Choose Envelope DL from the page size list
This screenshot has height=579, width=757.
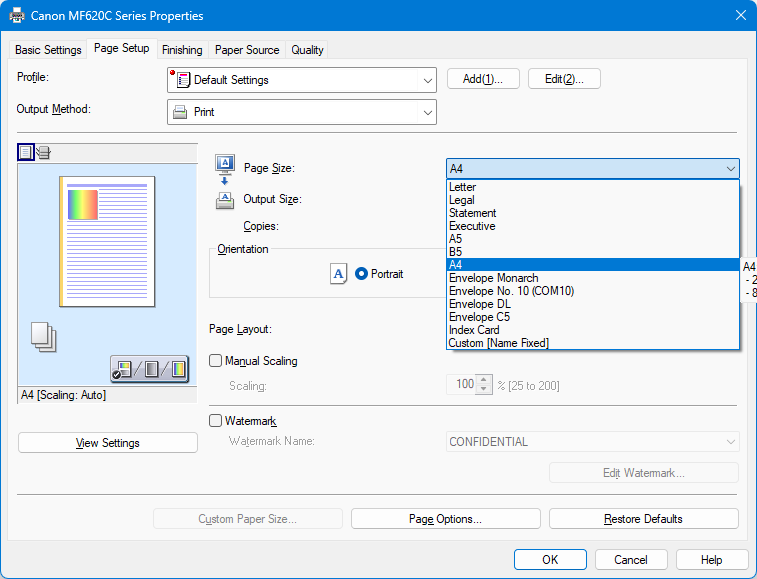pos(482,304)
